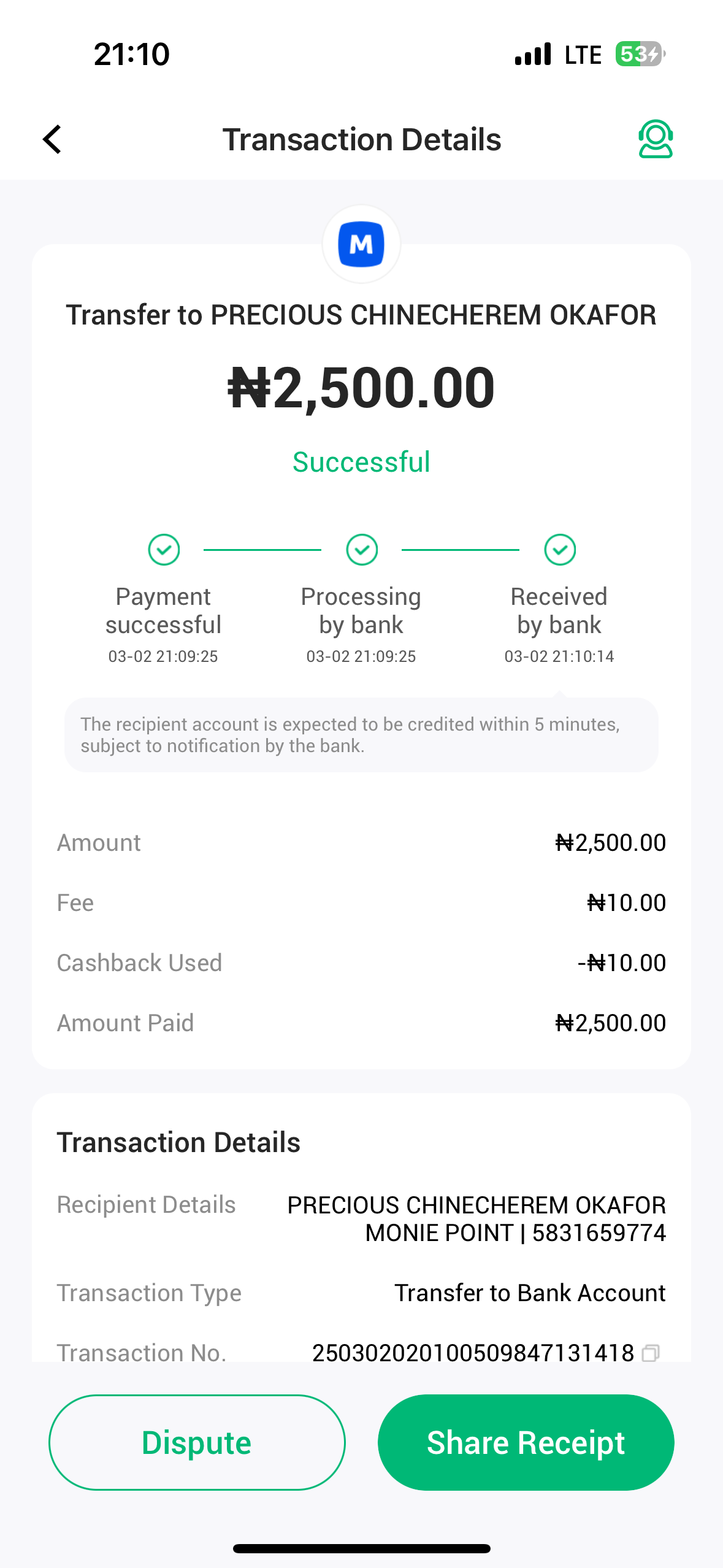Tap the Received by bank checkmark
This screenshot has height=1568, width=723.
tap(560, 550)
